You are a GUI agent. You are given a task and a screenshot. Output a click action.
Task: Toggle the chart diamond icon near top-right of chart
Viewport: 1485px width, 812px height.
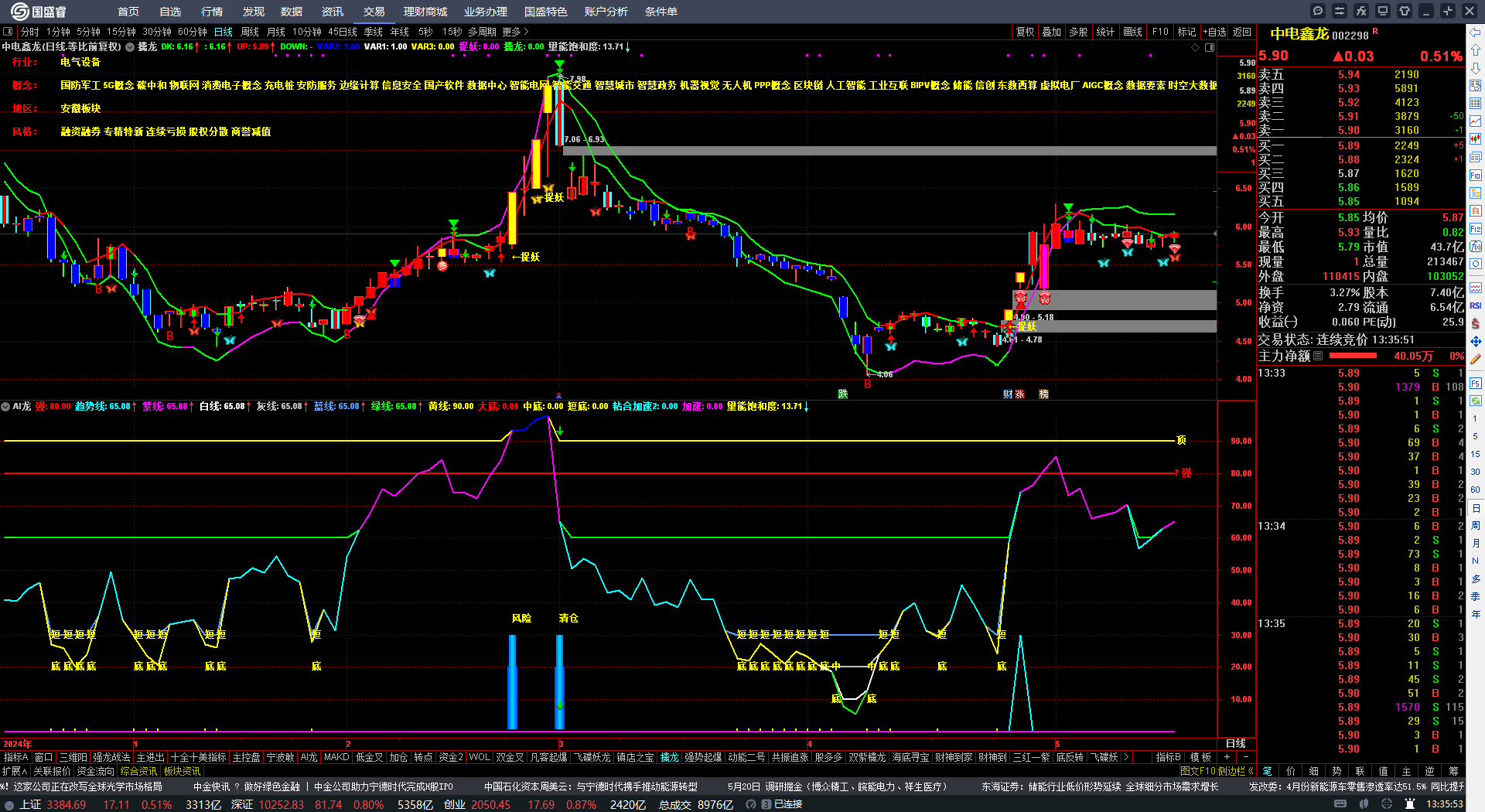[1195, 47]
